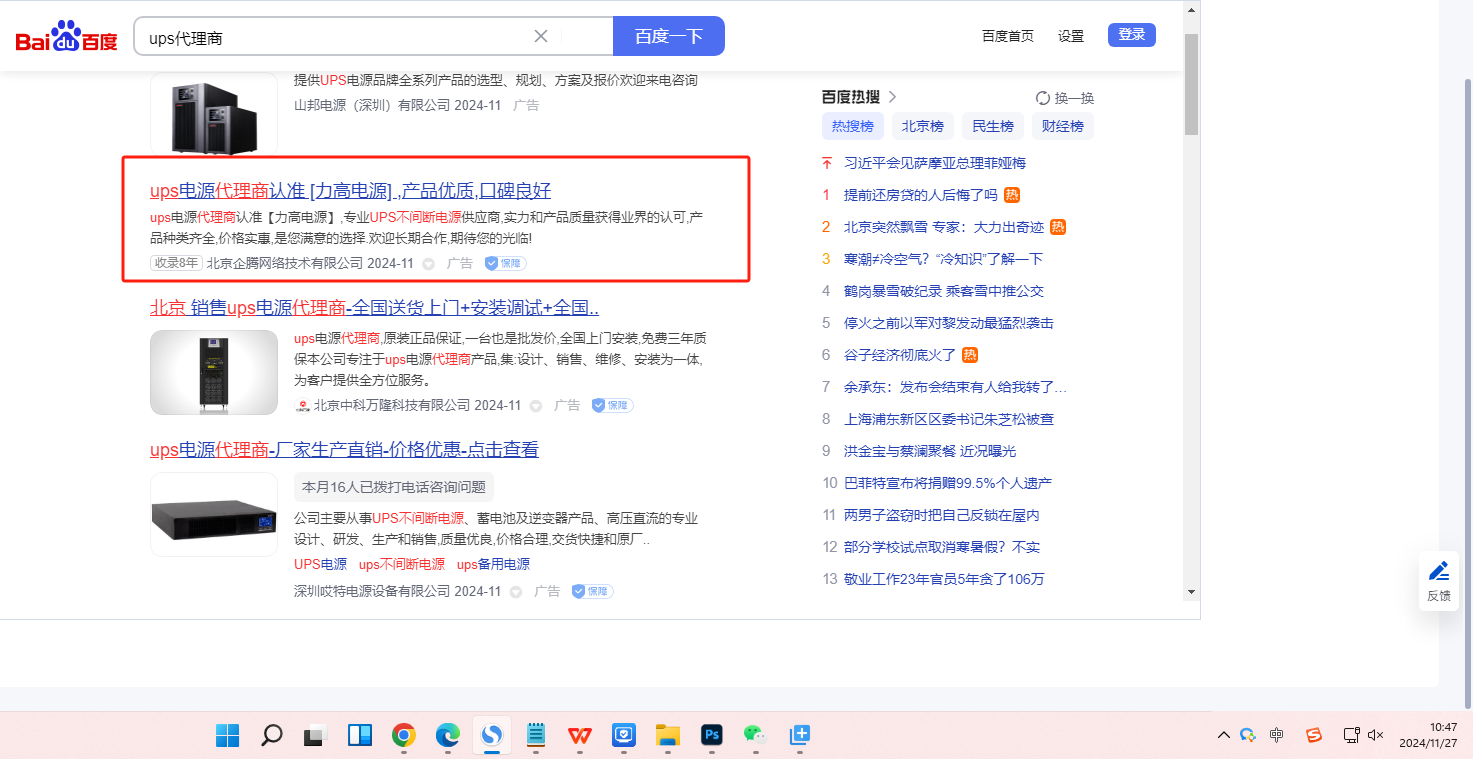Click the Baidu logo
The image size is (1473, 759).
pos(66,37)
